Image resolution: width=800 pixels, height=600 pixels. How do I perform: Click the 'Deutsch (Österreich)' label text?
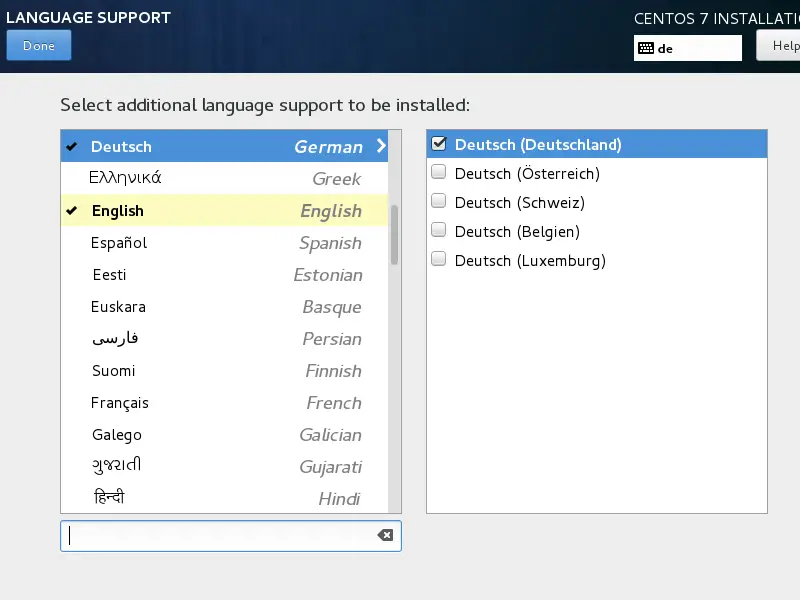click(x=527, y=173)
